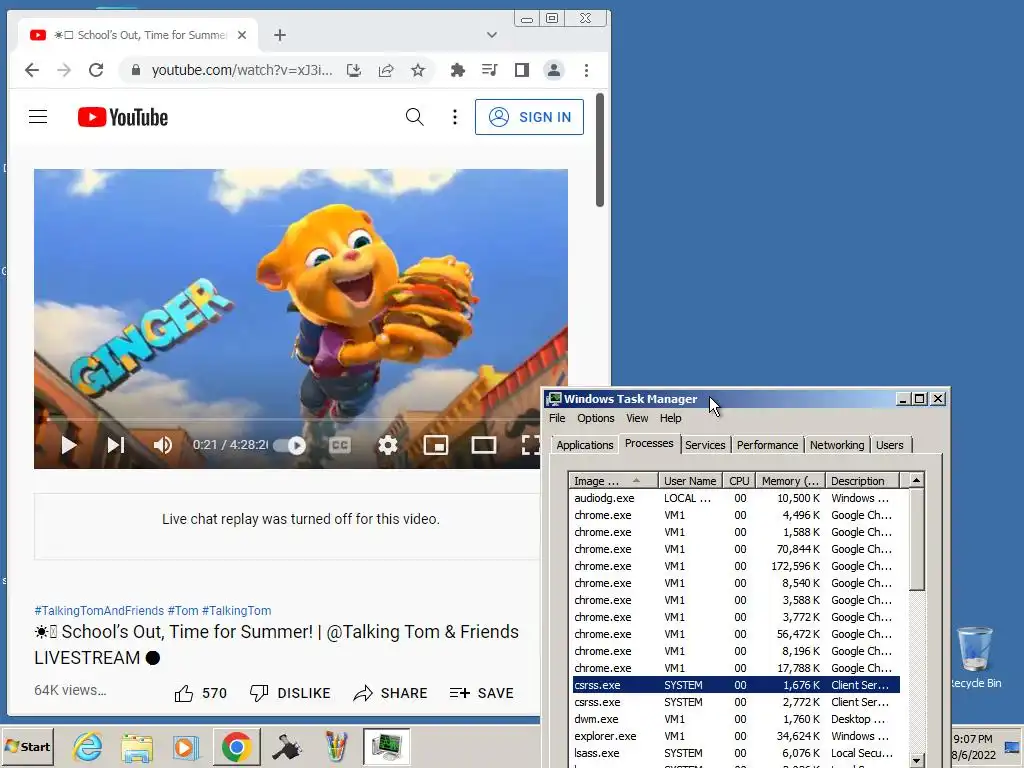Open Windows Explorer folder taskbar icon
Screen dimensions: 1024x768
click(x=136, y=746)
